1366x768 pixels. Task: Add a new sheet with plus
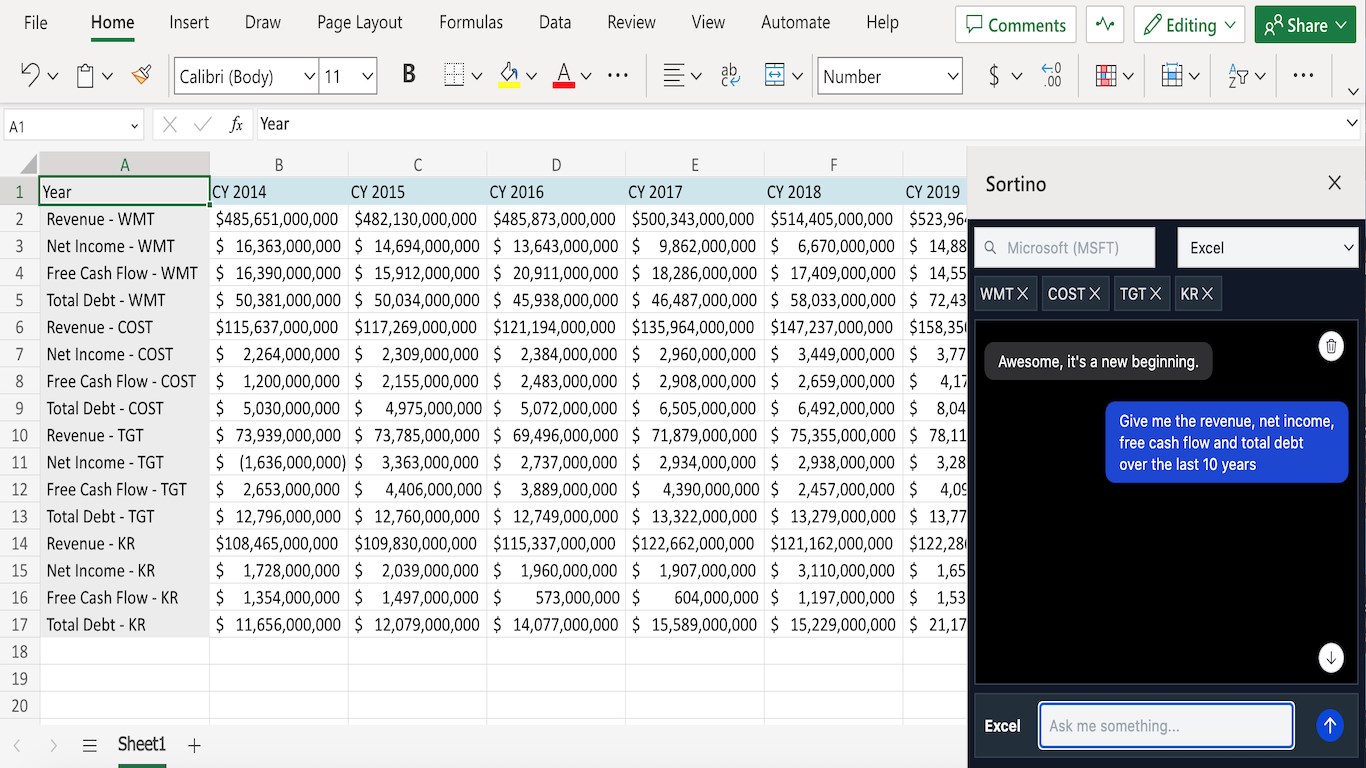pos(194,745)
